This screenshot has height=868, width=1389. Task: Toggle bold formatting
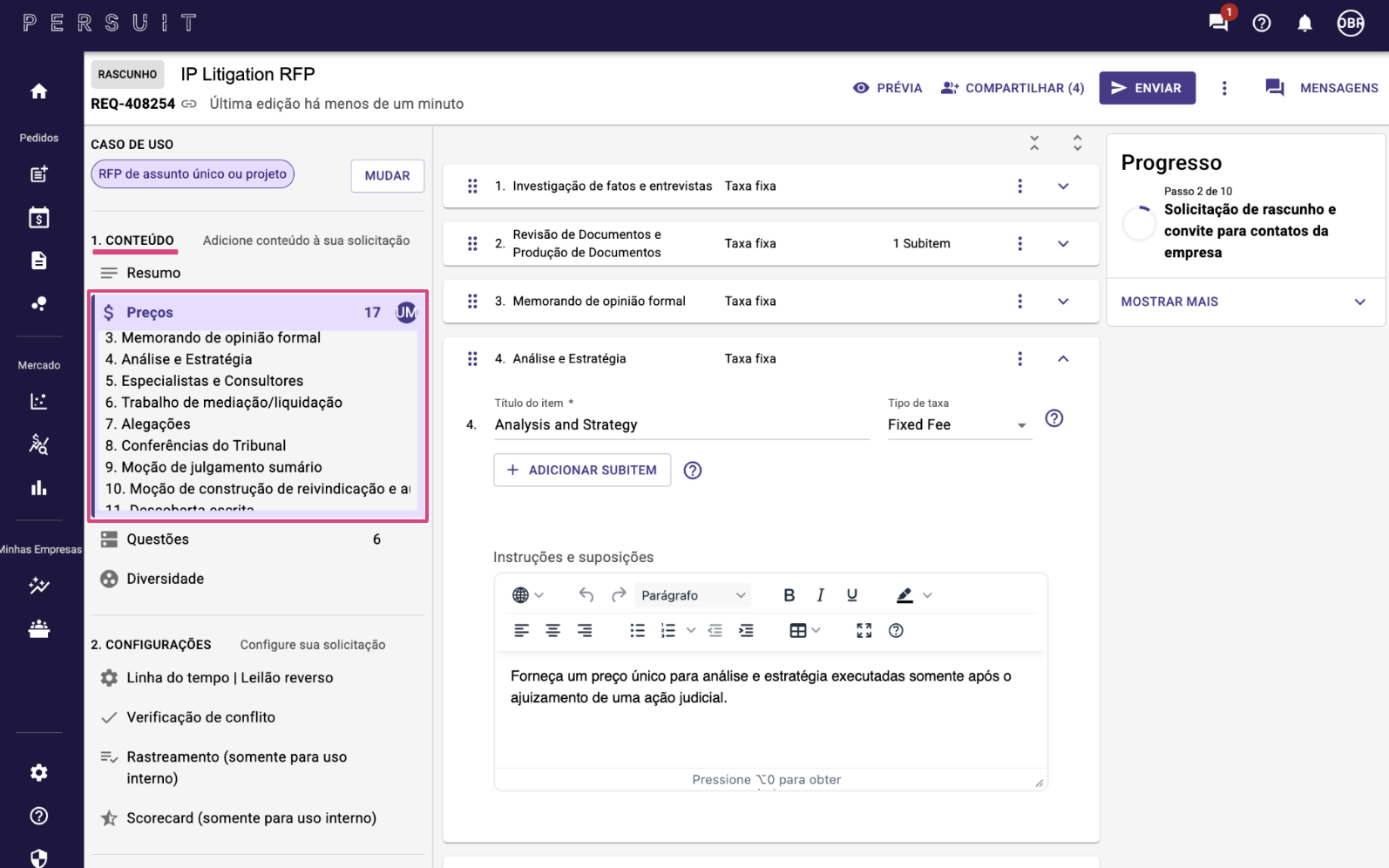point(789,595)
